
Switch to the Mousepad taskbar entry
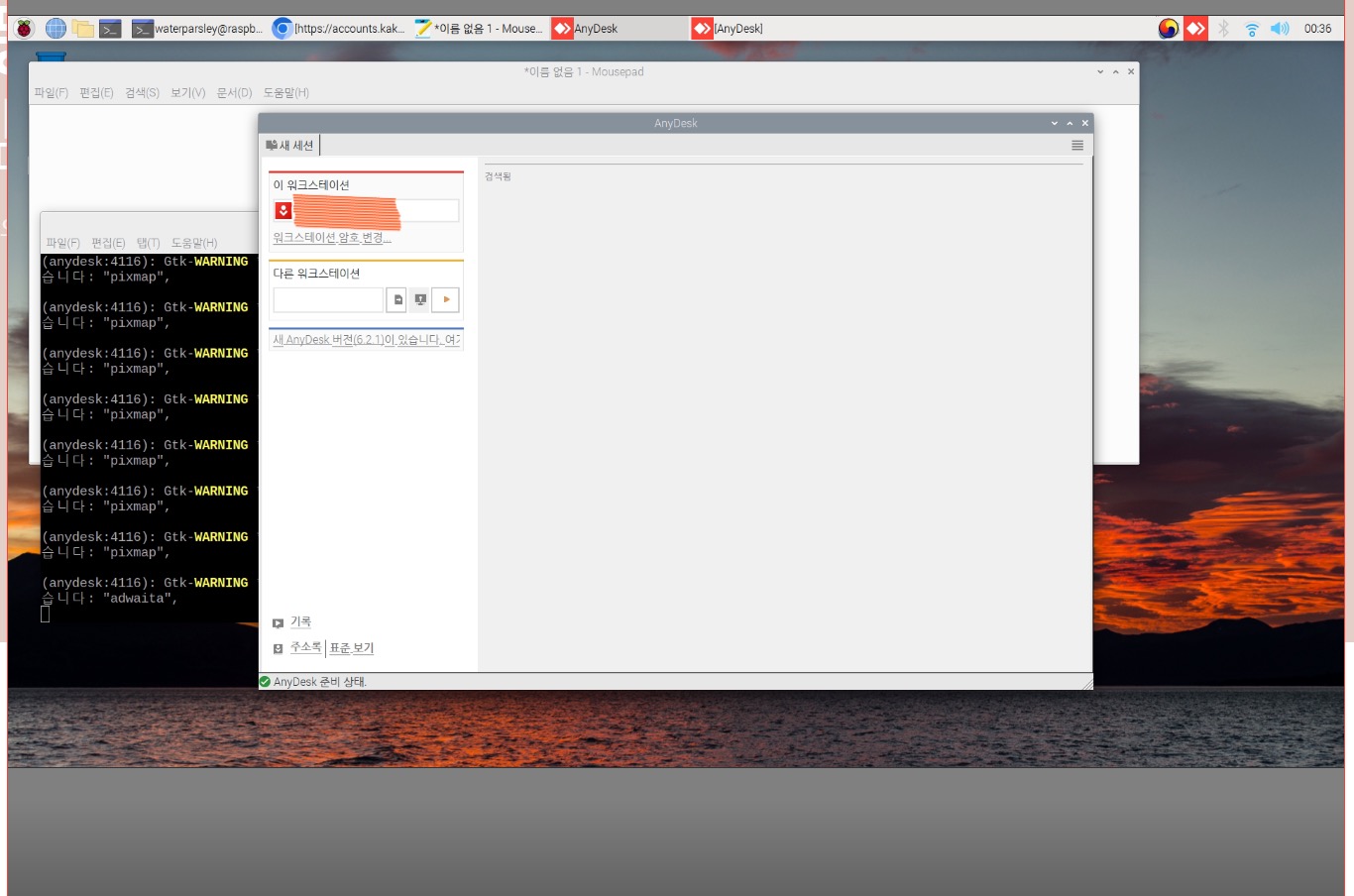click(479, 29)
